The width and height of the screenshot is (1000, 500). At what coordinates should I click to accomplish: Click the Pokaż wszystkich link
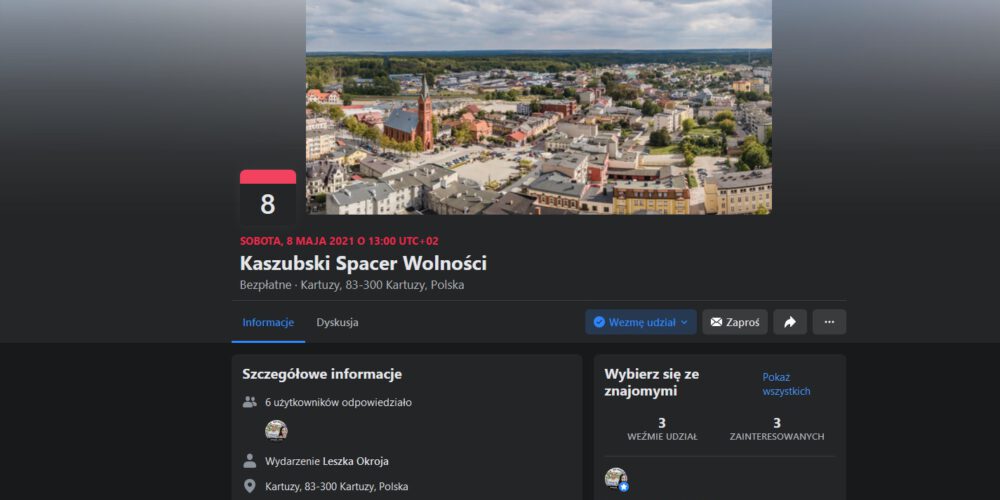click(786, 384)
